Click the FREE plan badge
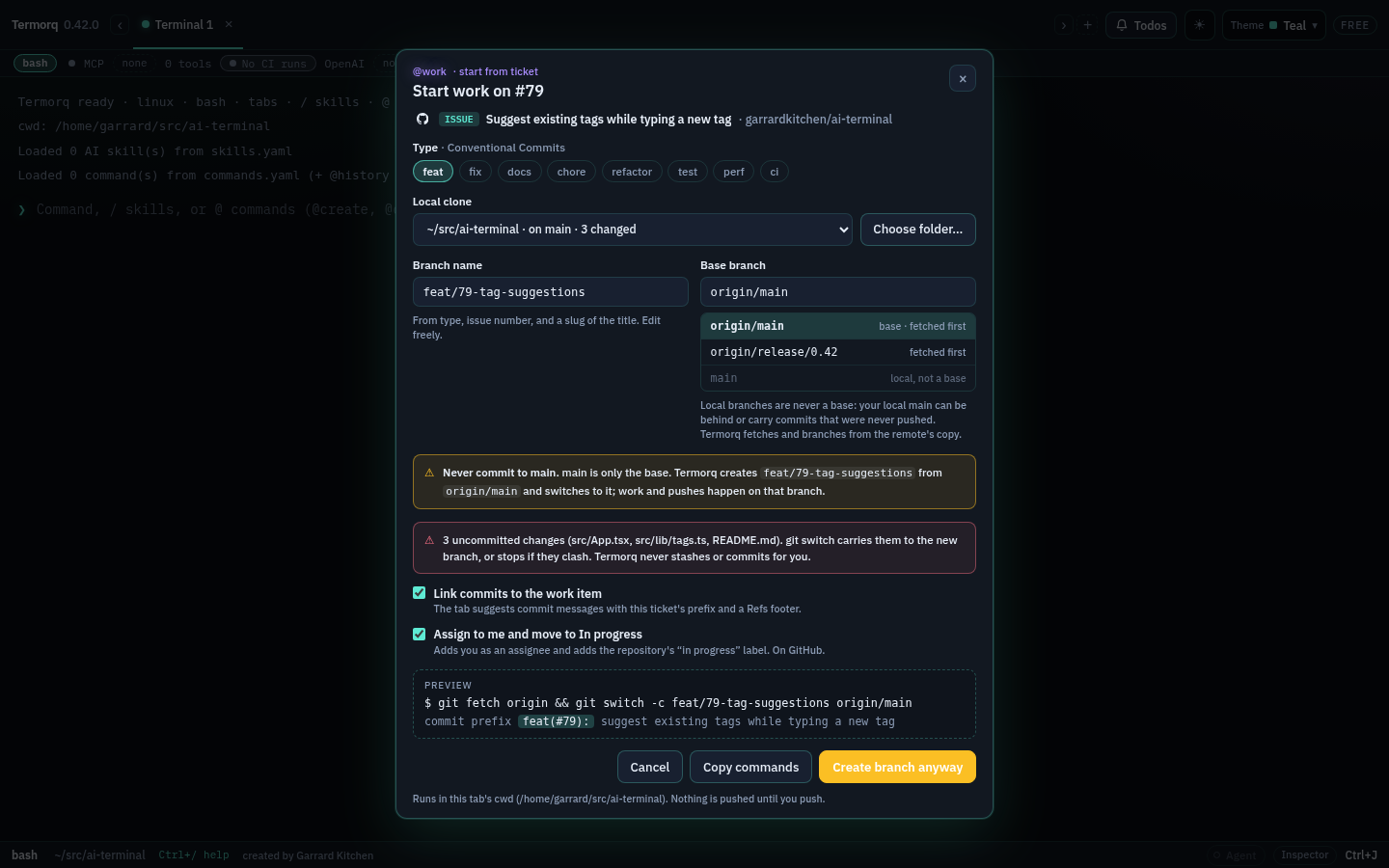Screen dimensions: 1389x868 tap(1355, 25)
